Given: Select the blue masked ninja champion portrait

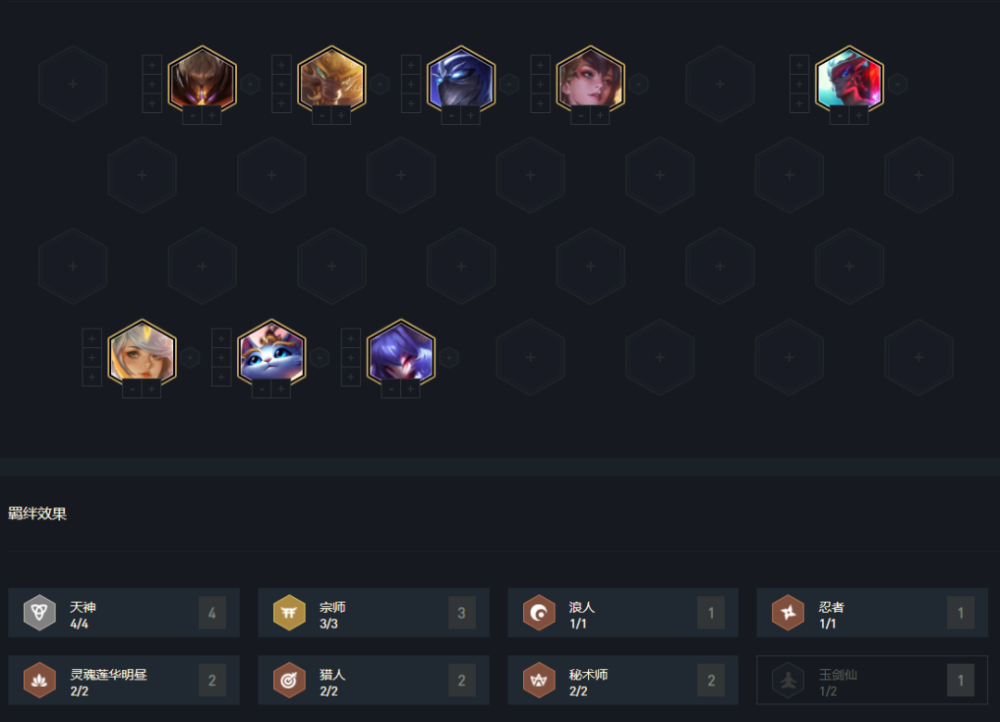Looking at the screenshot, I should (461, 80).
